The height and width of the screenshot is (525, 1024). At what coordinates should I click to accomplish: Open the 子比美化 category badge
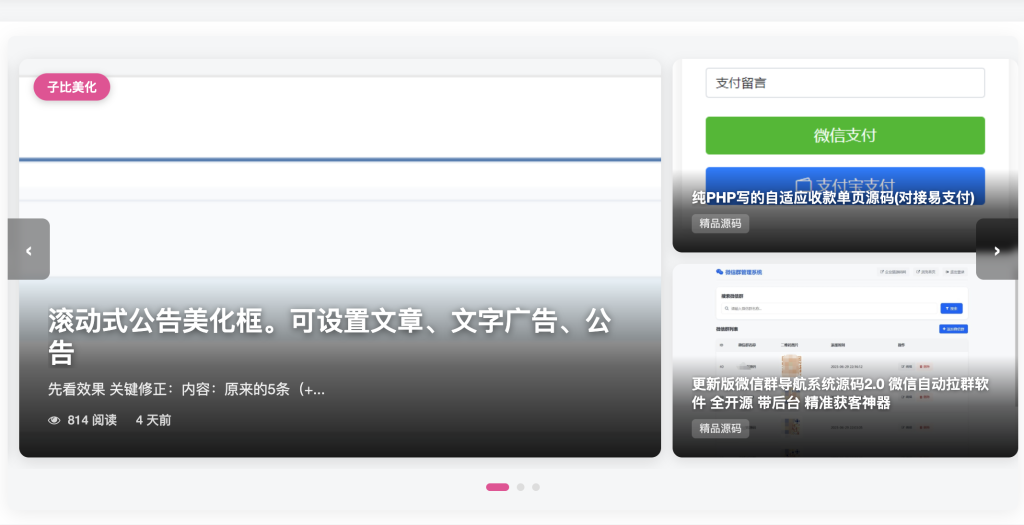click(72, 87)
